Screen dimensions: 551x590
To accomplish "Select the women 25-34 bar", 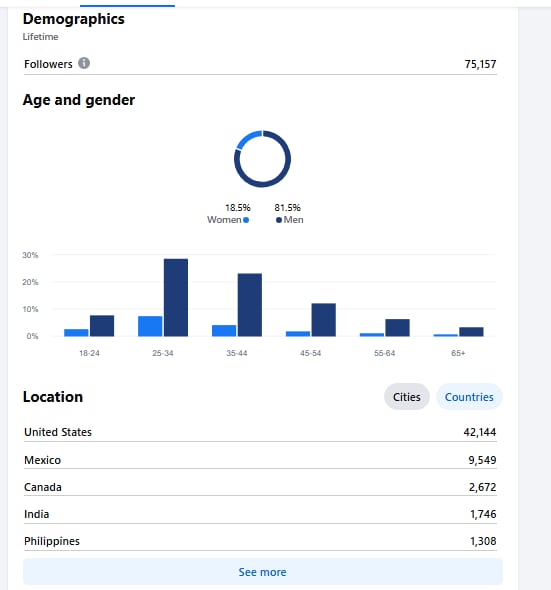I will [150, 326].
